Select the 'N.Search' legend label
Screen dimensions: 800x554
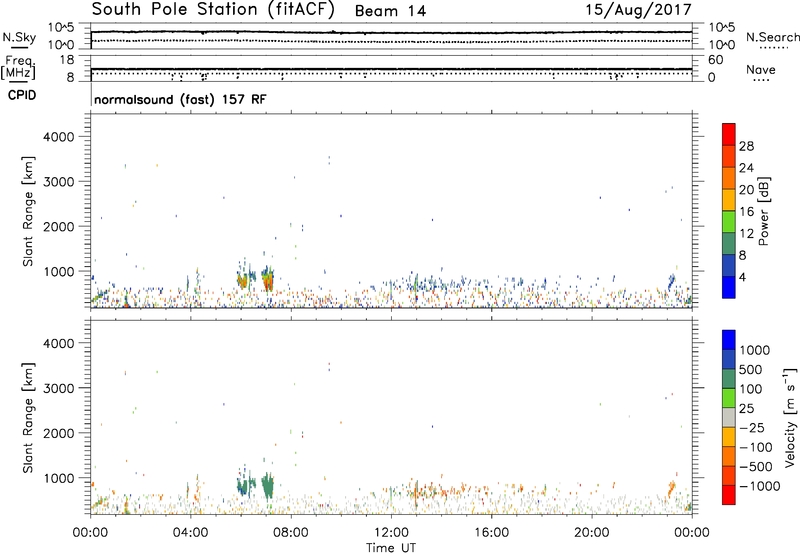click(772, 37)
